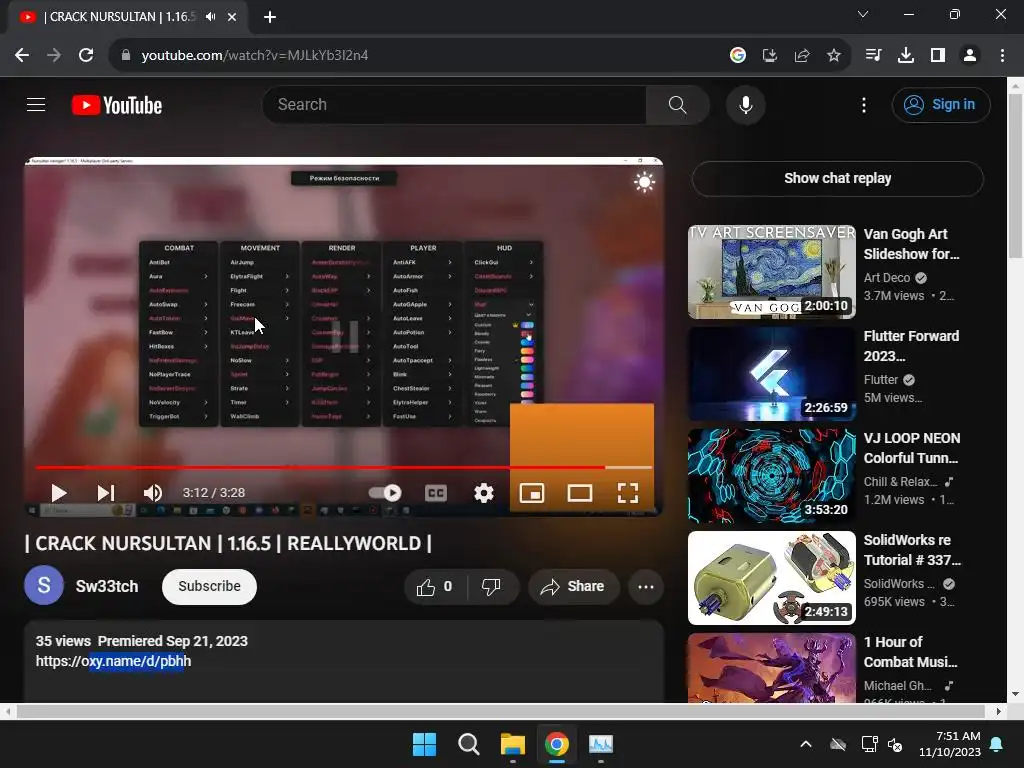The width and height of the screenshot is (1024, 768).
Task: Click the search magnifier button
Action: [x=677, y=104]
